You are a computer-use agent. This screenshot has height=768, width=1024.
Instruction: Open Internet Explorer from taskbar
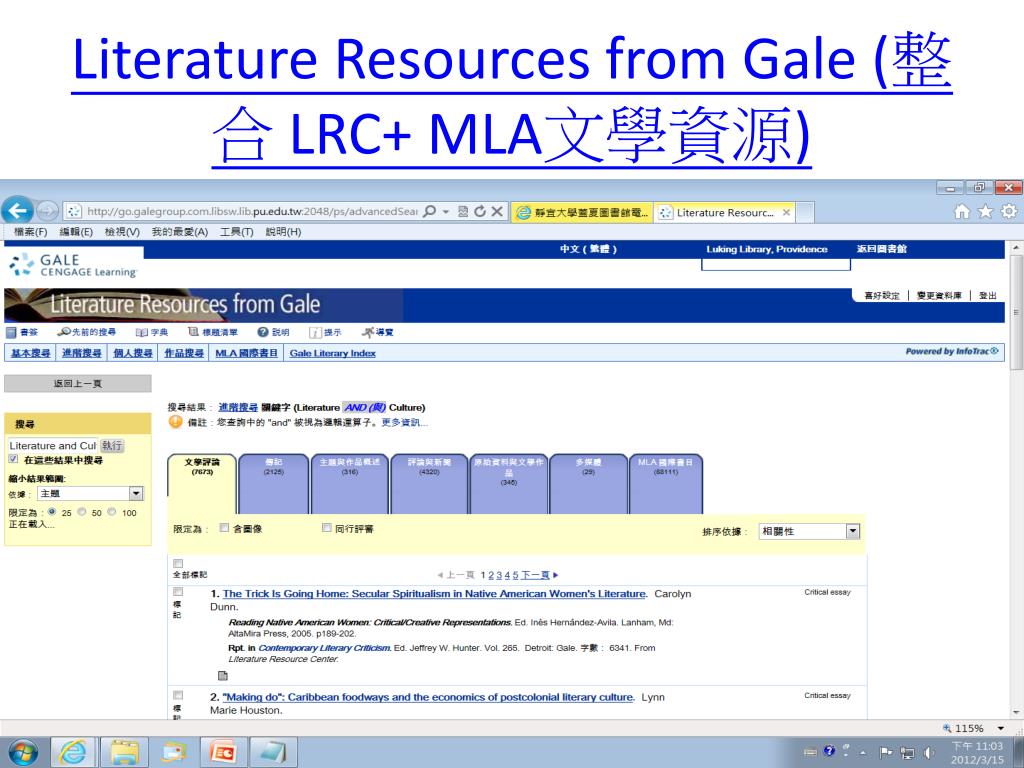[x=73, y=752]
